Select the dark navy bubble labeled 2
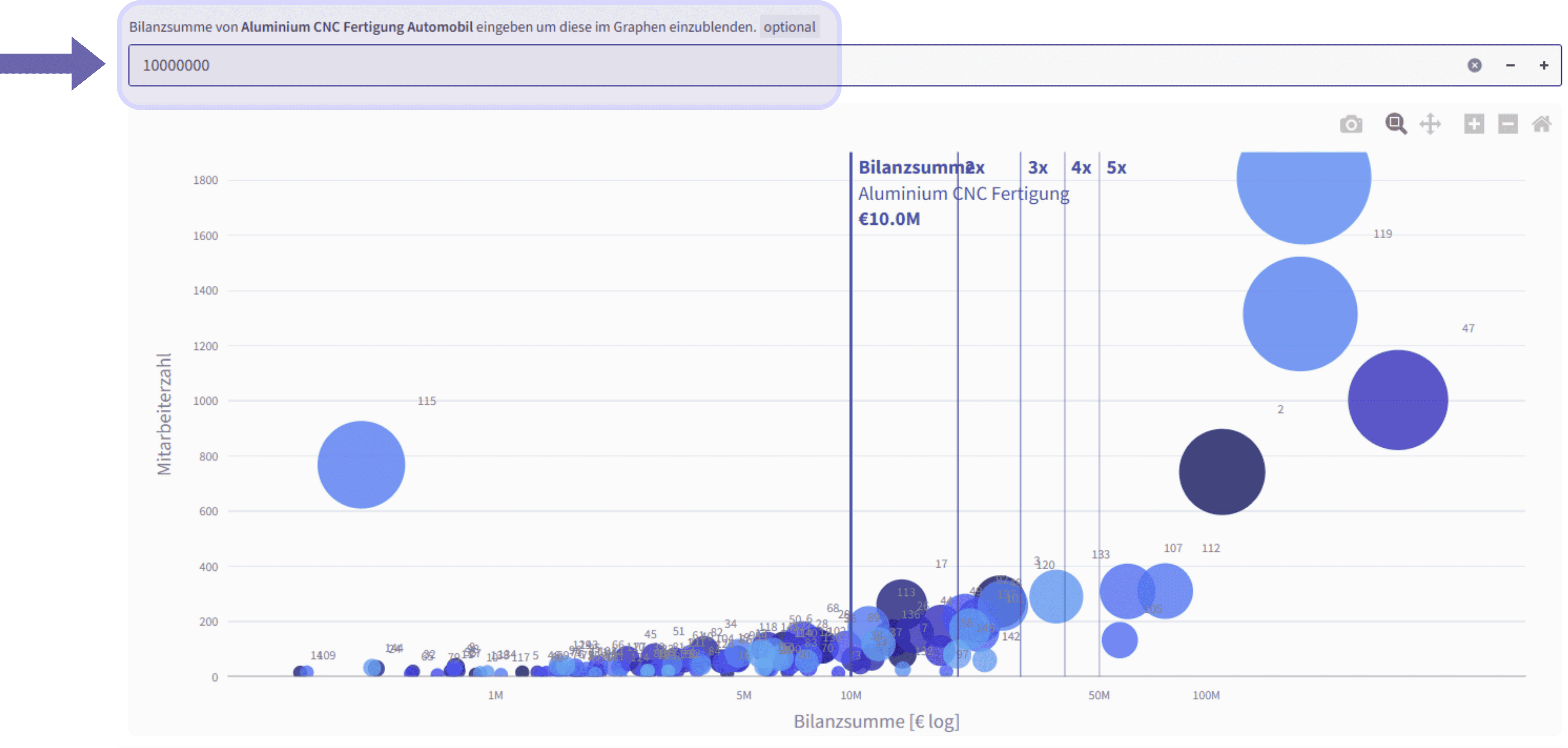The width and height of the screenshot is (1568, 748). point(1221,472)
